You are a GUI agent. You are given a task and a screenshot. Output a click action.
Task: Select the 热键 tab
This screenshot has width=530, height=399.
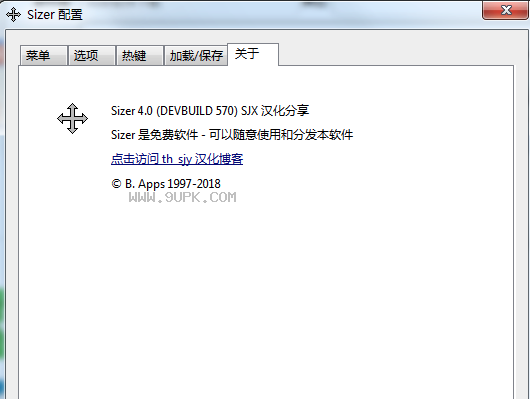140,55
